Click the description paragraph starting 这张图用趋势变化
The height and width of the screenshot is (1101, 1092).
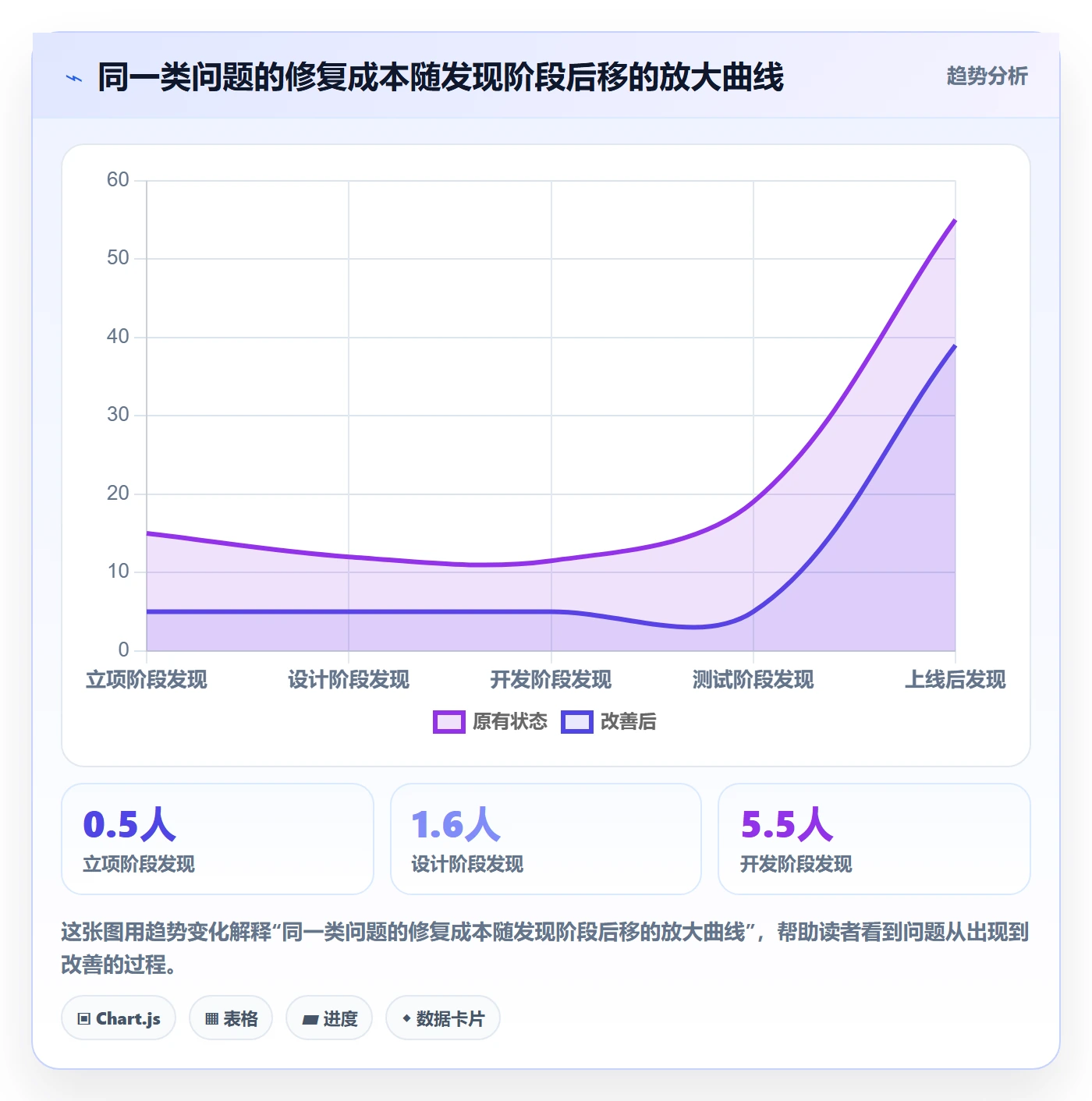545,948
